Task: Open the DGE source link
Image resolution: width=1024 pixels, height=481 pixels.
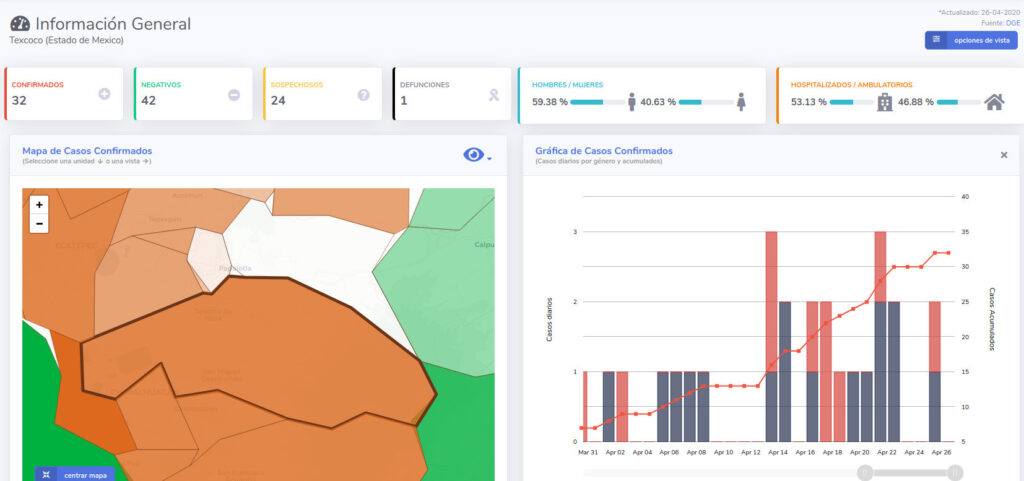Action: (x=1012, y=22)
